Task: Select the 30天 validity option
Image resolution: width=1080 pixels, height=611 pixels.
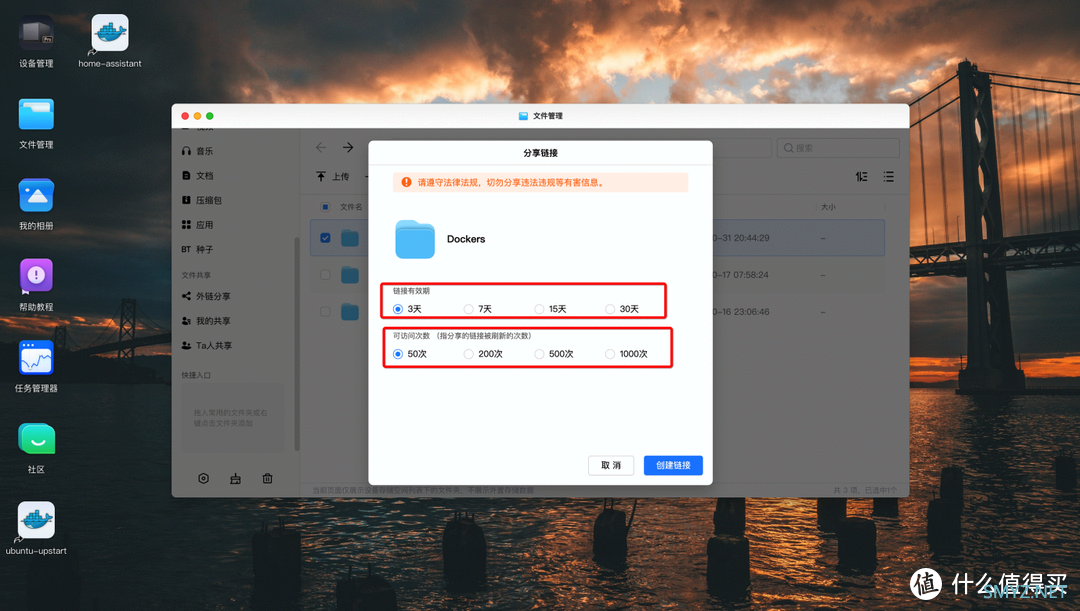Action: click(x=610, y=309)
